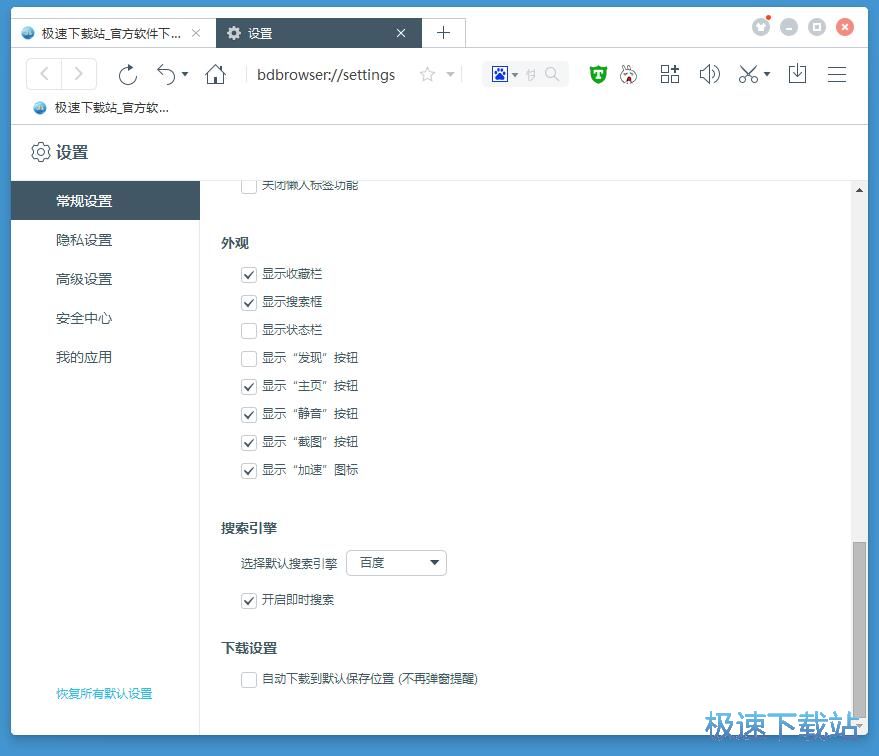Take a screenshot with scissors icon
Viewport: 879px width, 756px height.
748,74
